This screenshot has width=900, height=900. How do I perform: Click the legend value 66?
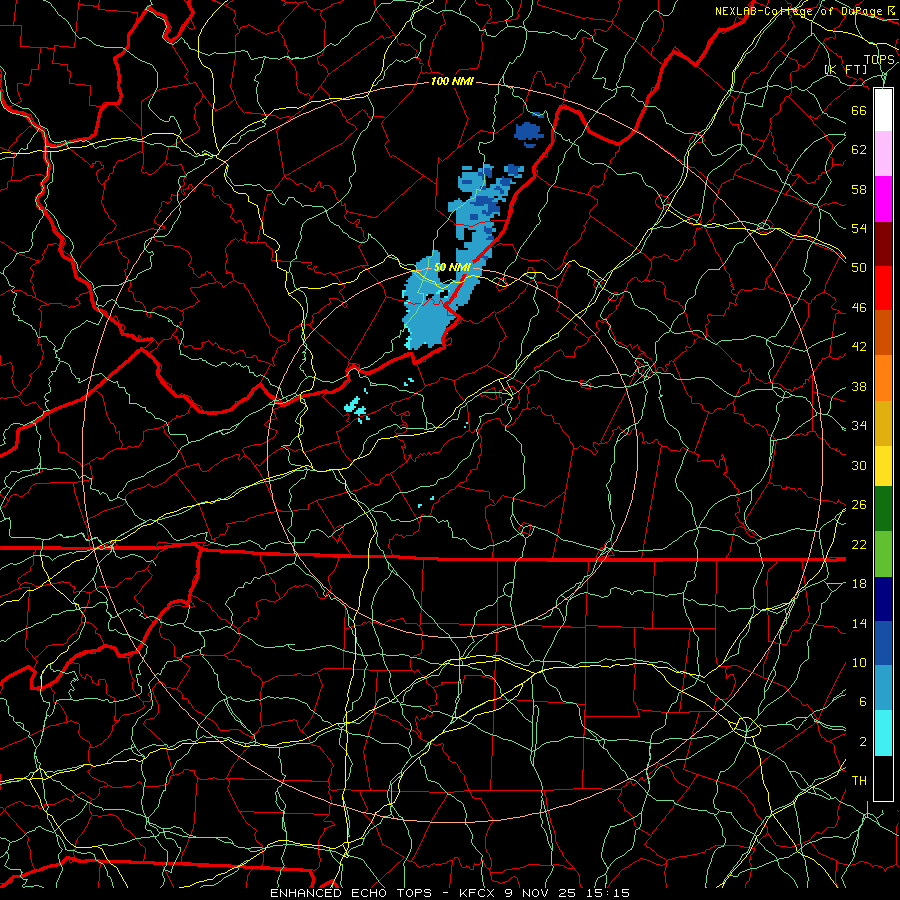(x=859, y=110)
